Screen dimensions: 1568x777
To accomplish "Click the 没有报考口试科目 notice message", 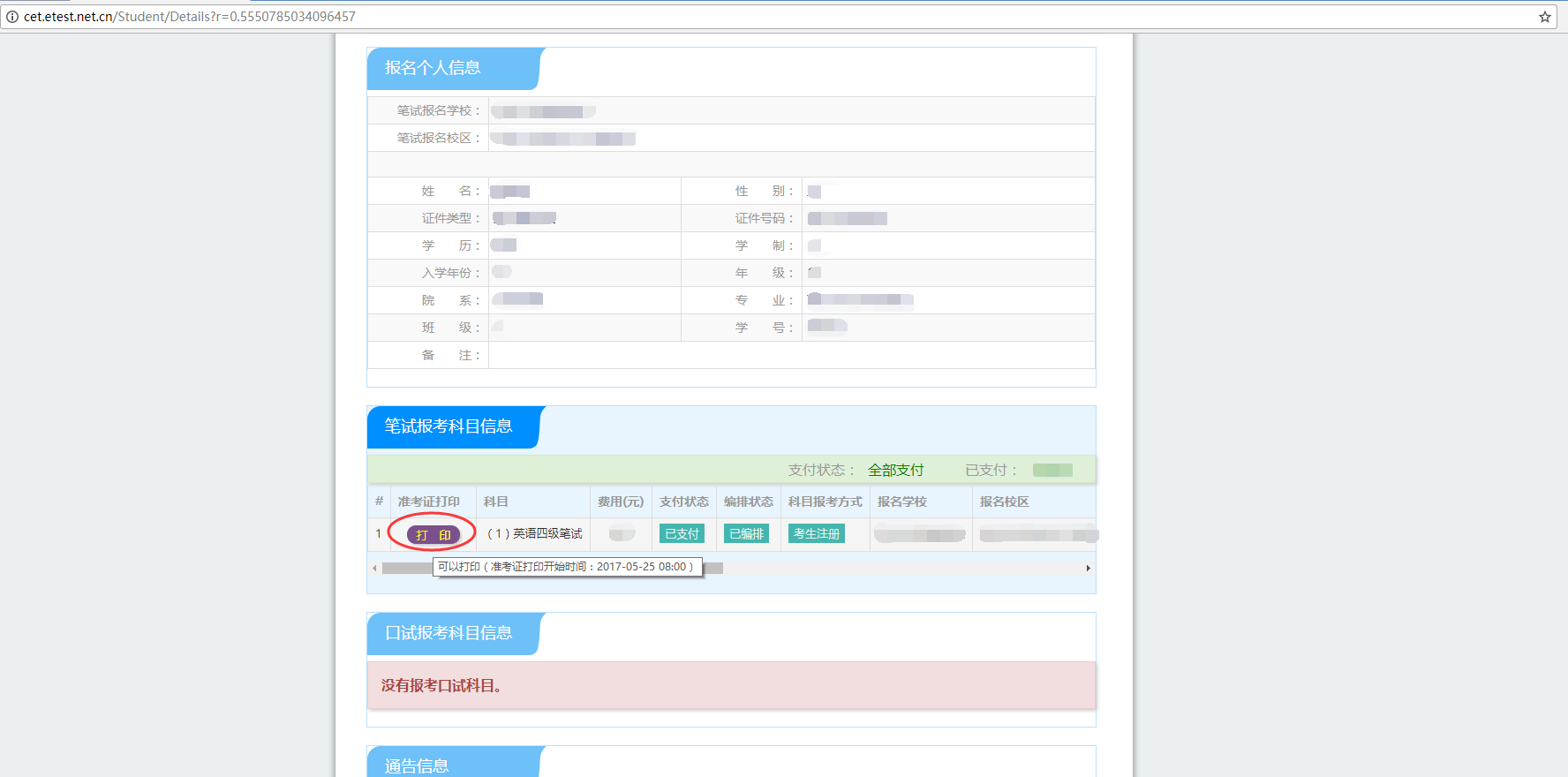I will (441, 685).
